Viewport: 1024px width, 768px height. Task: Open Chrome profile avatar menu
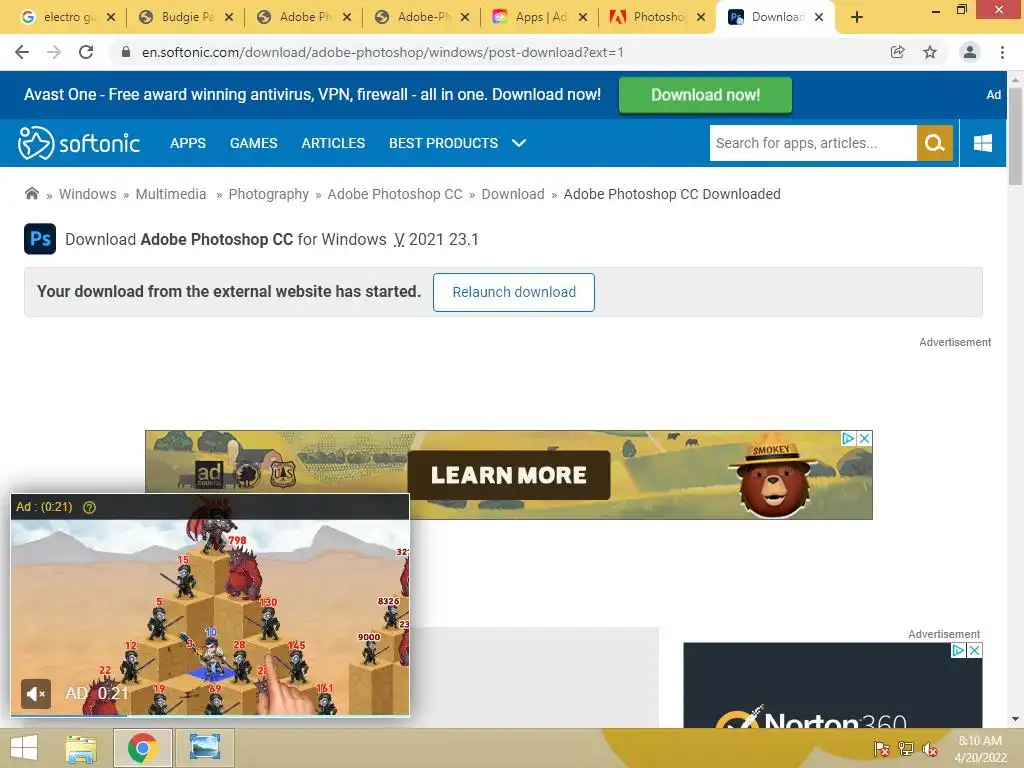tap(970, 52)
